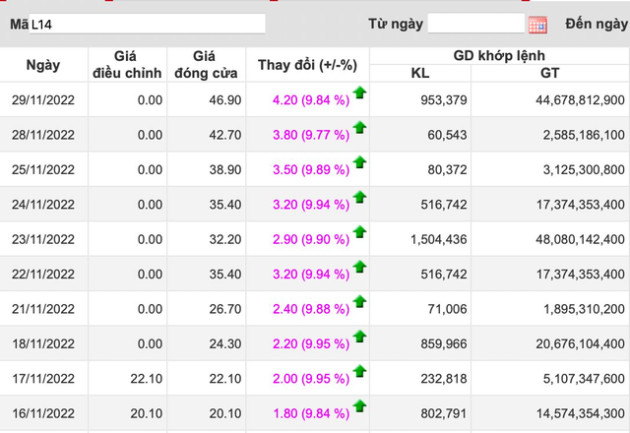
Task: Select the 28/11/2022 date cell
Action: click(x=43, y=135)
